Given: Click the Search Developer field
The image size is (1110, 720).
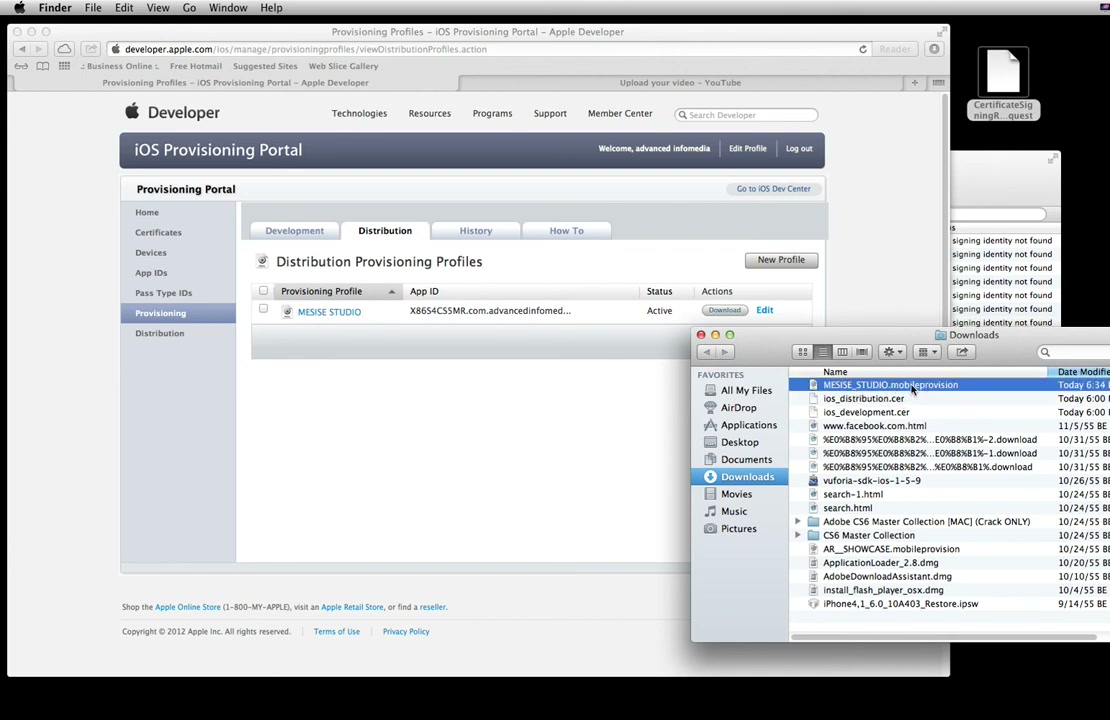Looking at the screenshot, I should [746, 115].
